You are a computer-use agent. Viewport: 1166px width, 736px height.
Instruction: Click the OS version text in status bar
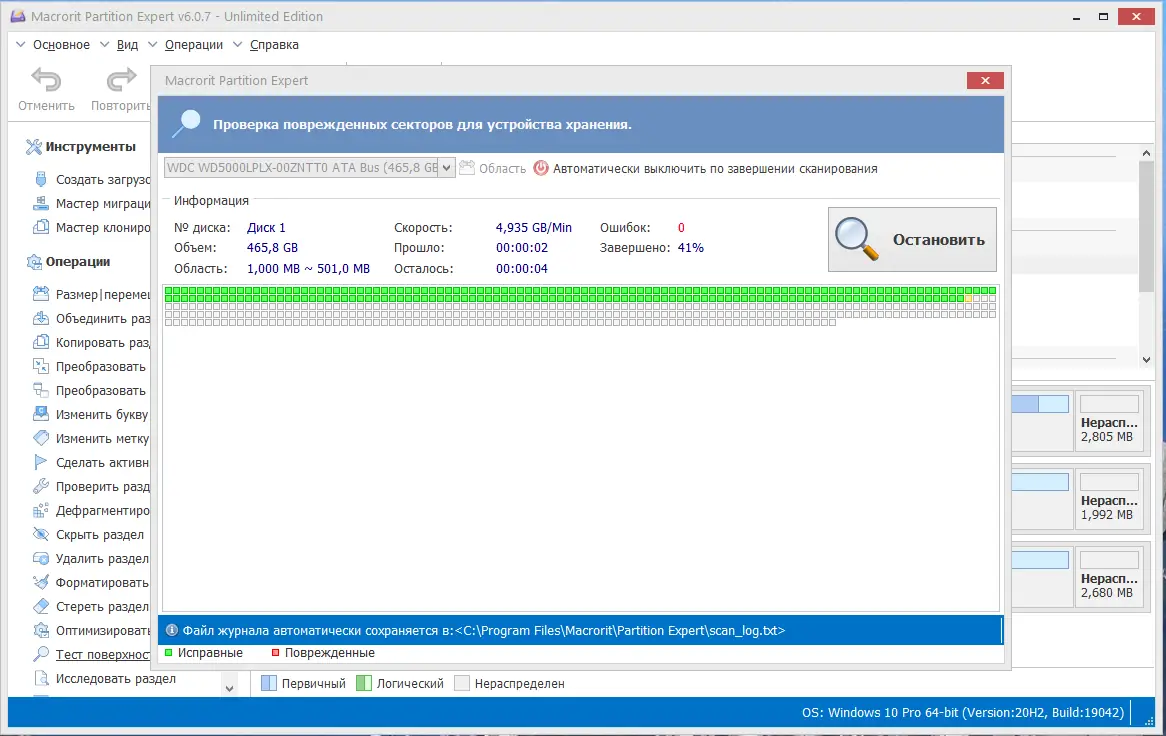coord(962,712)
